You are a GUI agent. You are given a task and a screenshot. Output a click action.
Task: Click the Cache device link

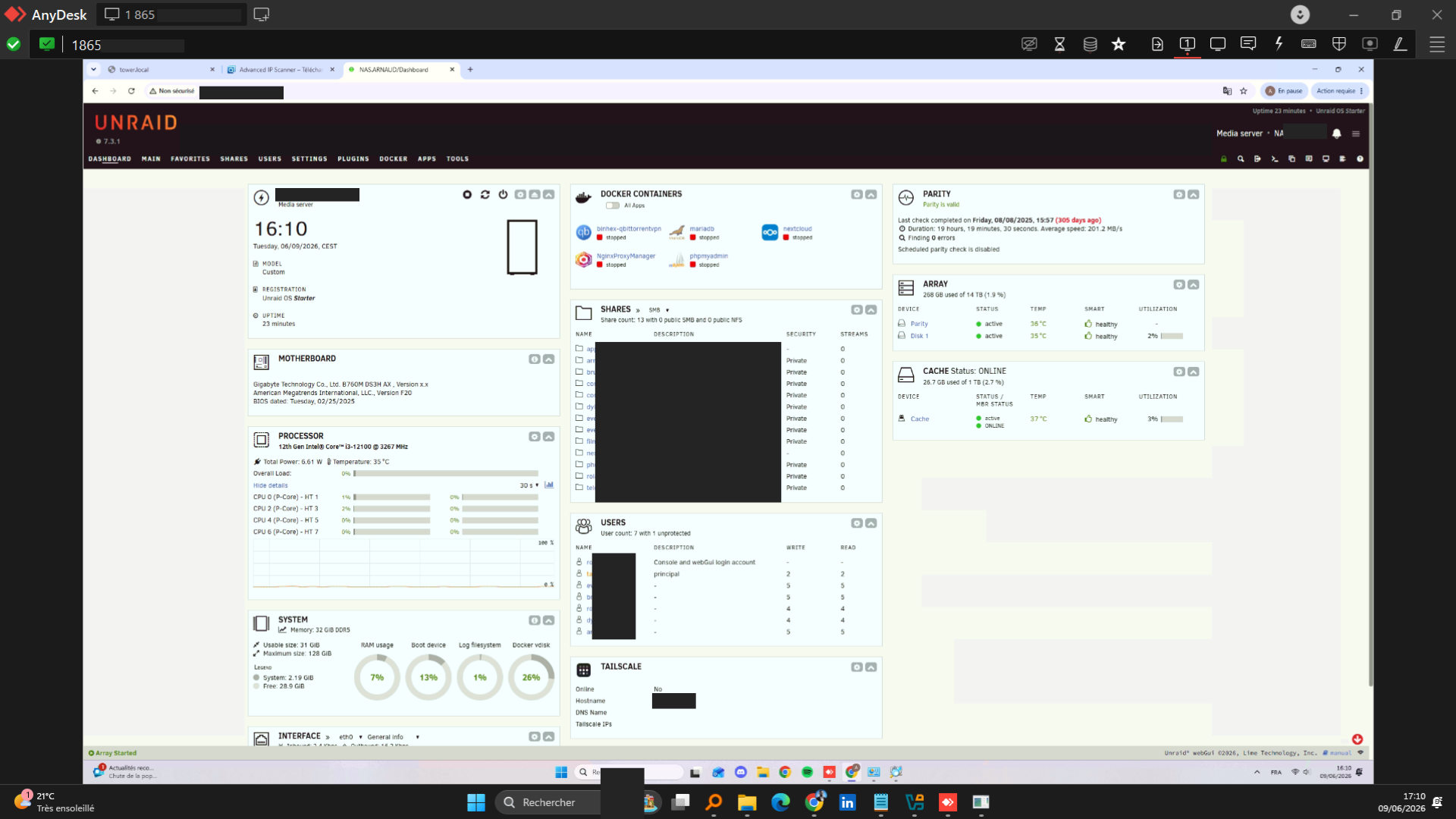(x=920, y=419)
